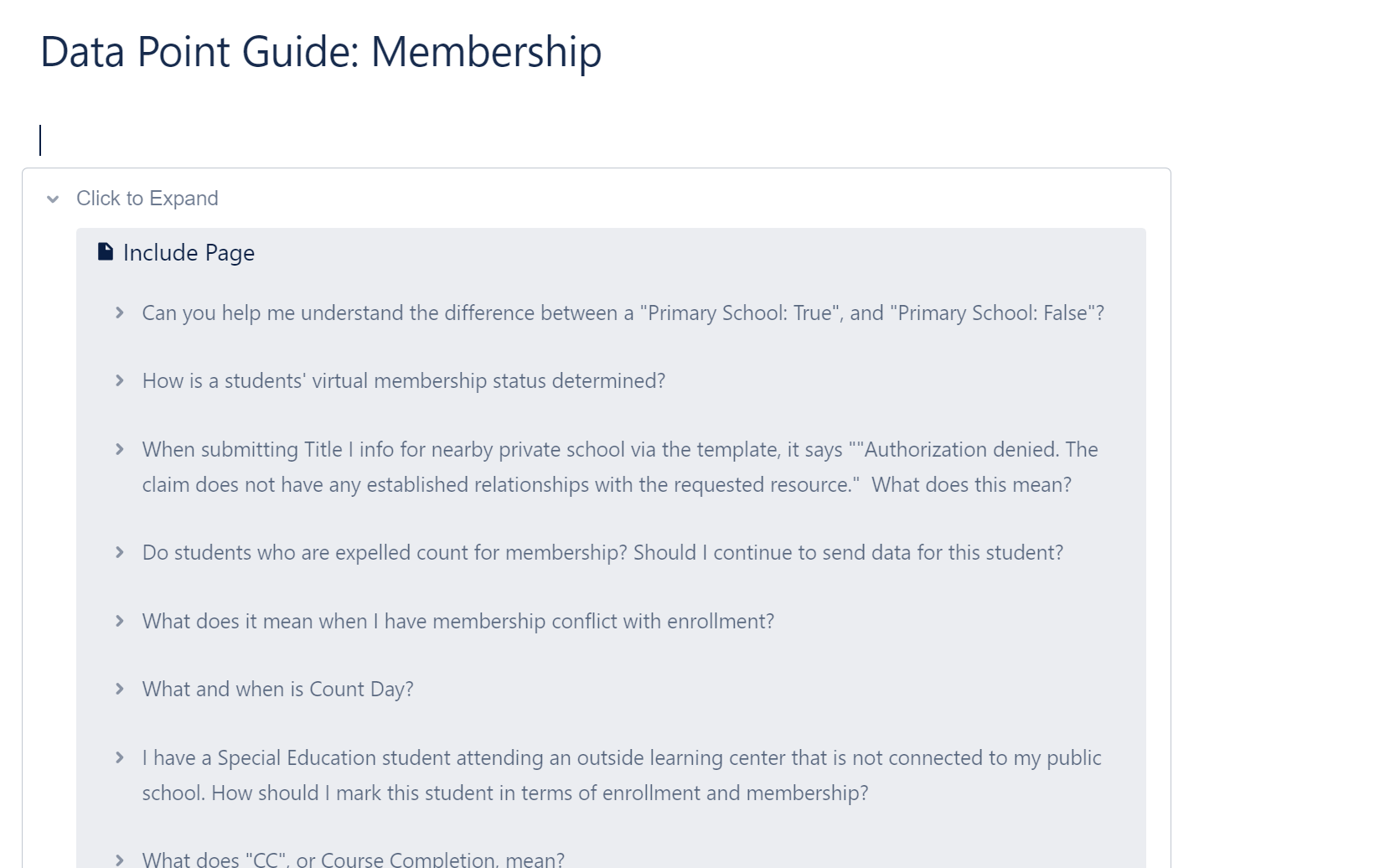Click the CC Course Completion question text
The width and height of the screenshot is (1380, 868).
coord(354,859)
